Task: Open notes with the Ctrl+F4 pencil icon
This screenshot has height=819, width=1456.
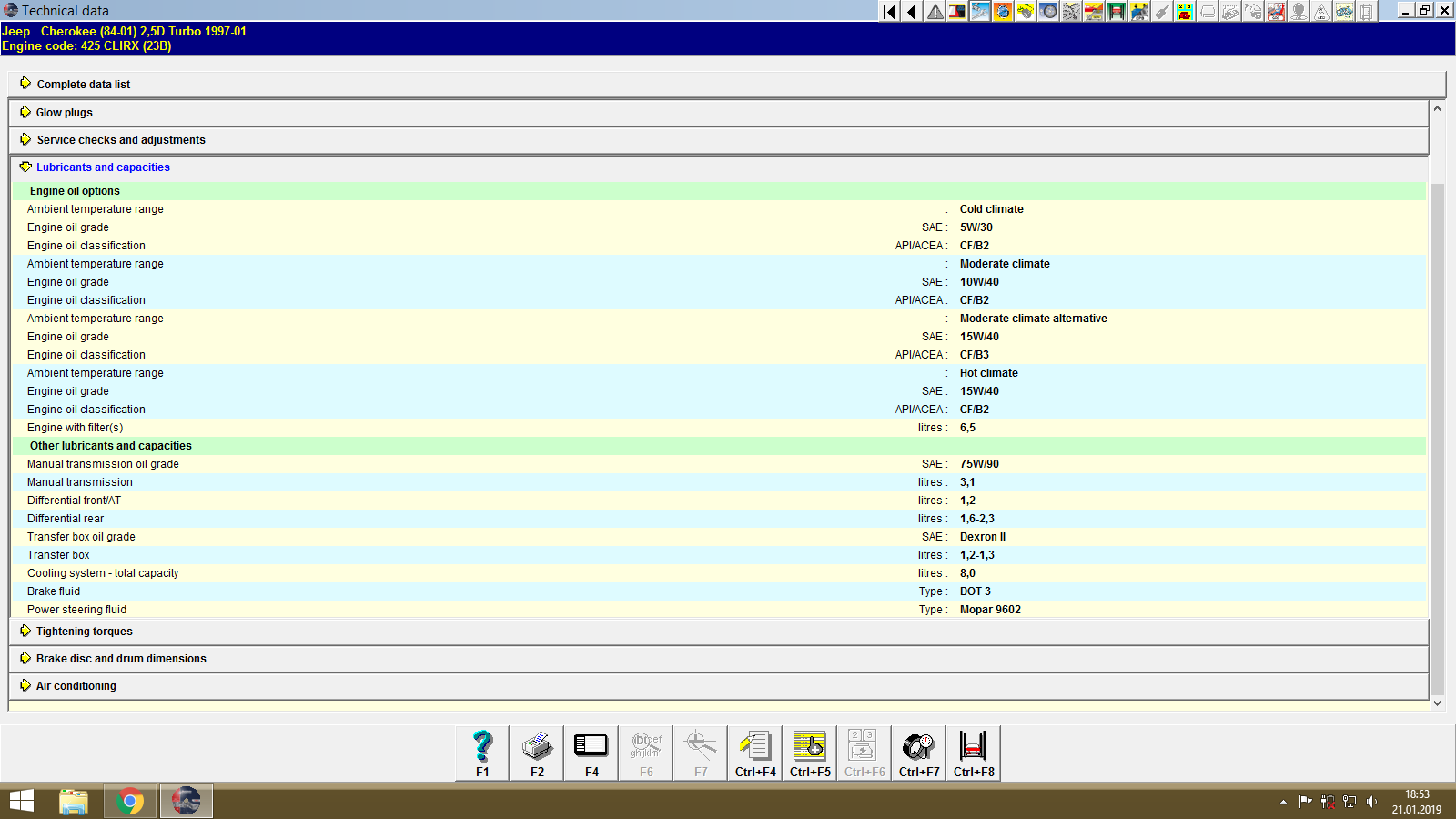Action: click(754, 753)
